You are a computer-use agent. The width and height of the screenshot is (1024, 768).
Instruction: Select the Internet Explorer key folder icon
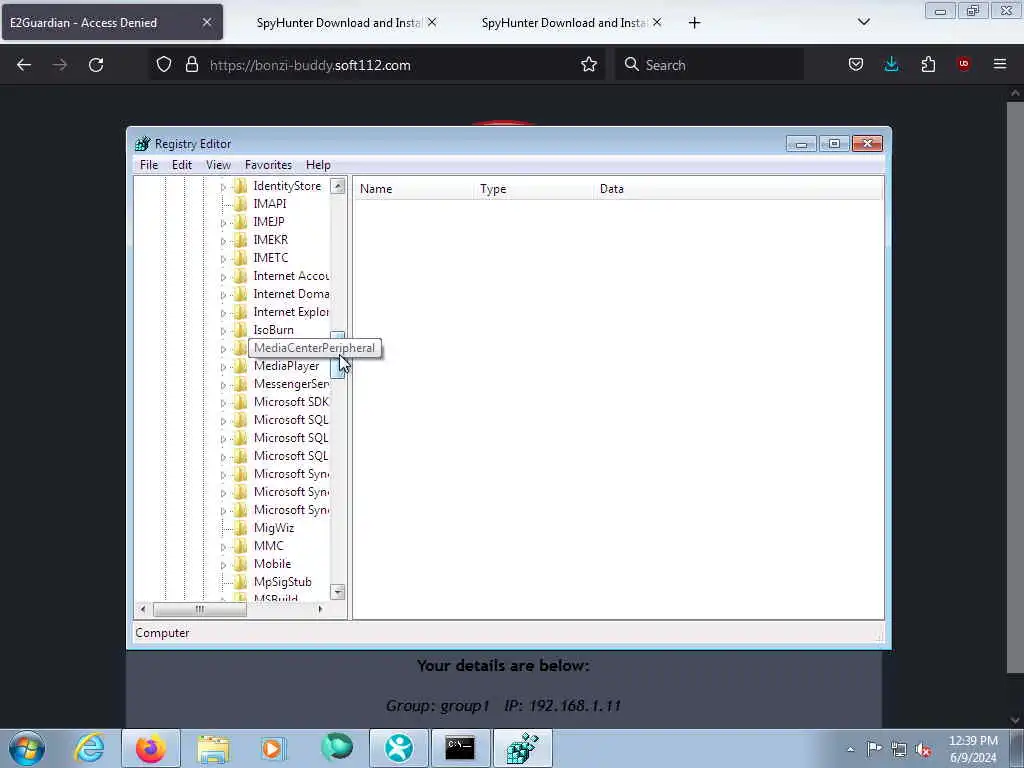point(240,312)
